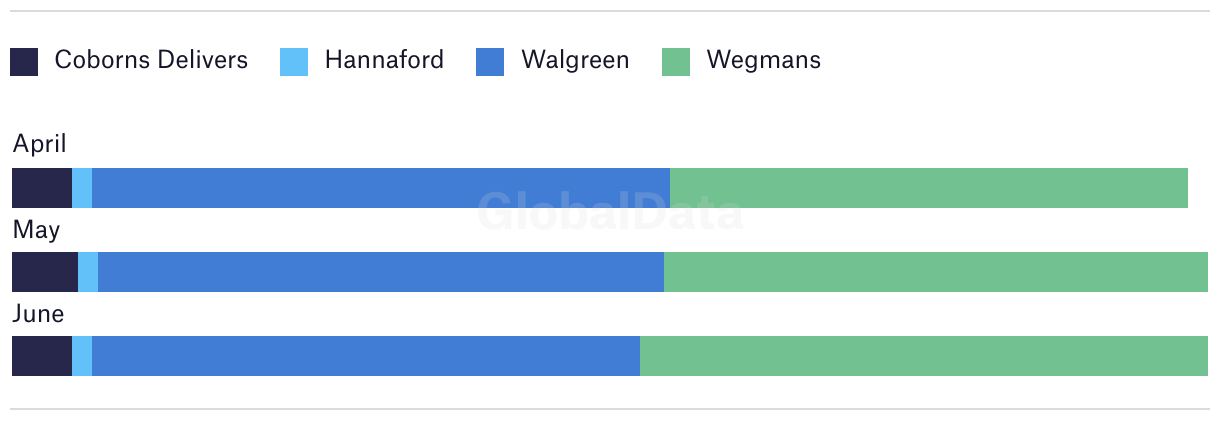Select the May Walgreen bar segment
1220x422 pixels.
pos(381,272)
